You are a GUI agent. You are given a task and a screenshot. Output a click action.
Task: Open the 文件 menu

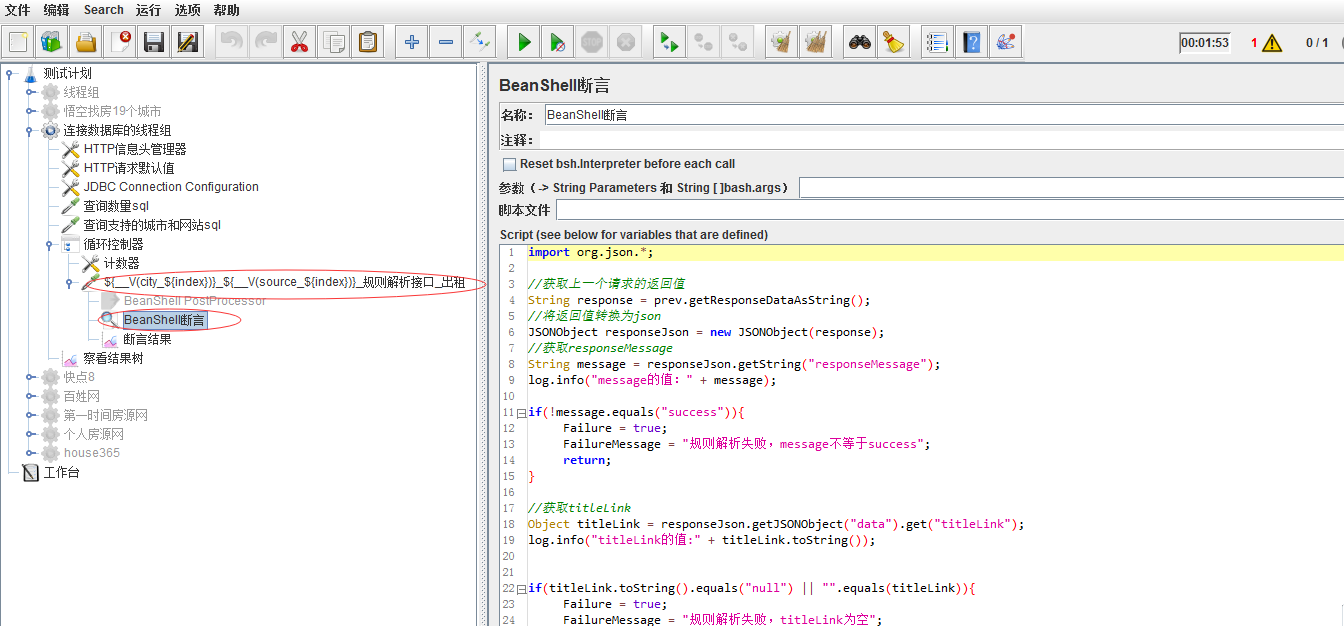point(18,10)
